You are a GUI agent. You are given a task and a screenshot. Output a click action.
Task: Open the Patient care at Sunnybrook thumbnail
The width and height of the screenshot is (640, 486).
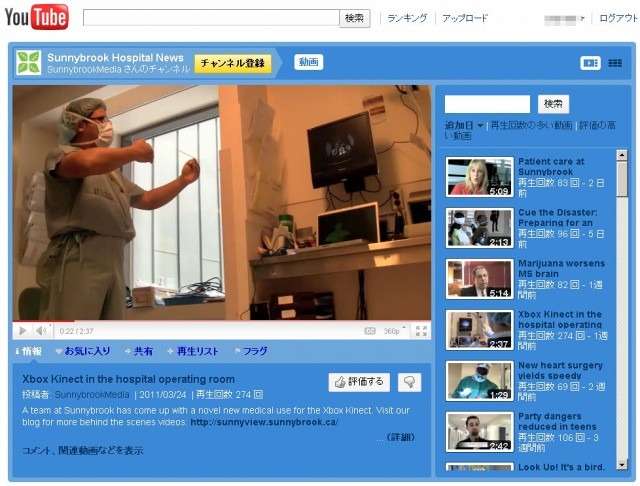point(480,177)
